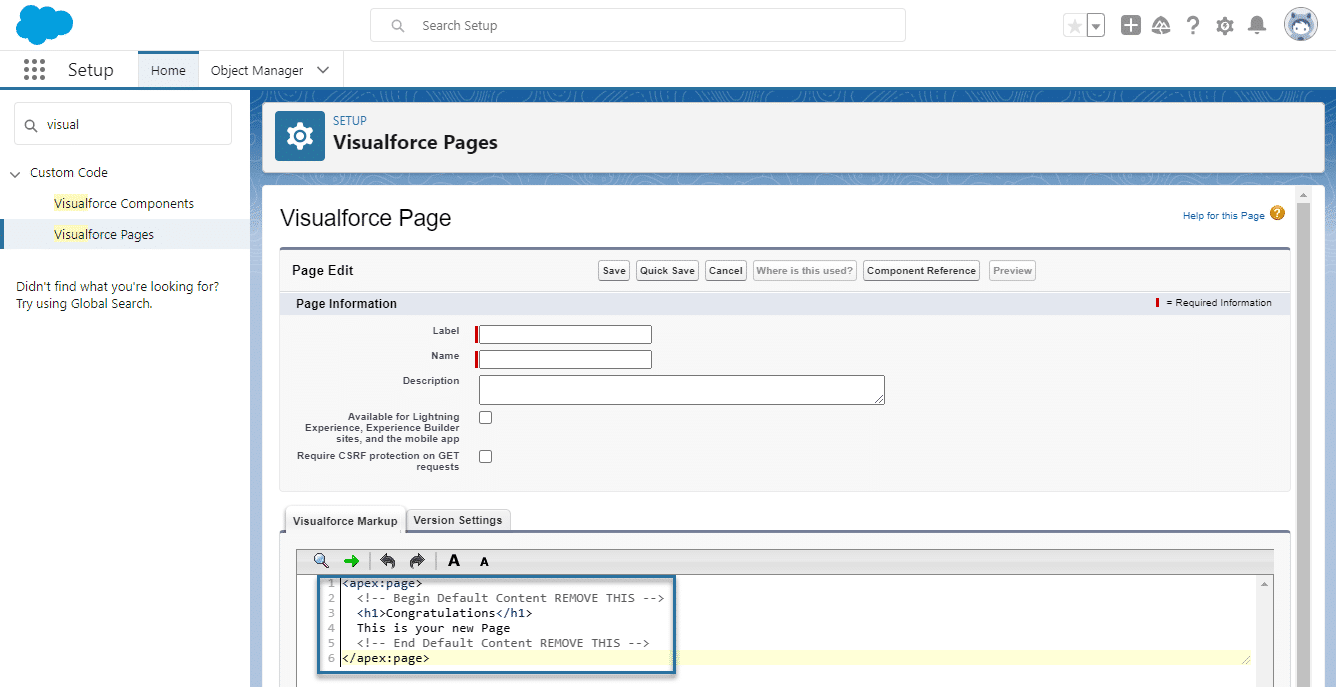Open the Salesforce App Launcher grid
The width and height of the screenshot is (1336, 687).
(34, 69)
